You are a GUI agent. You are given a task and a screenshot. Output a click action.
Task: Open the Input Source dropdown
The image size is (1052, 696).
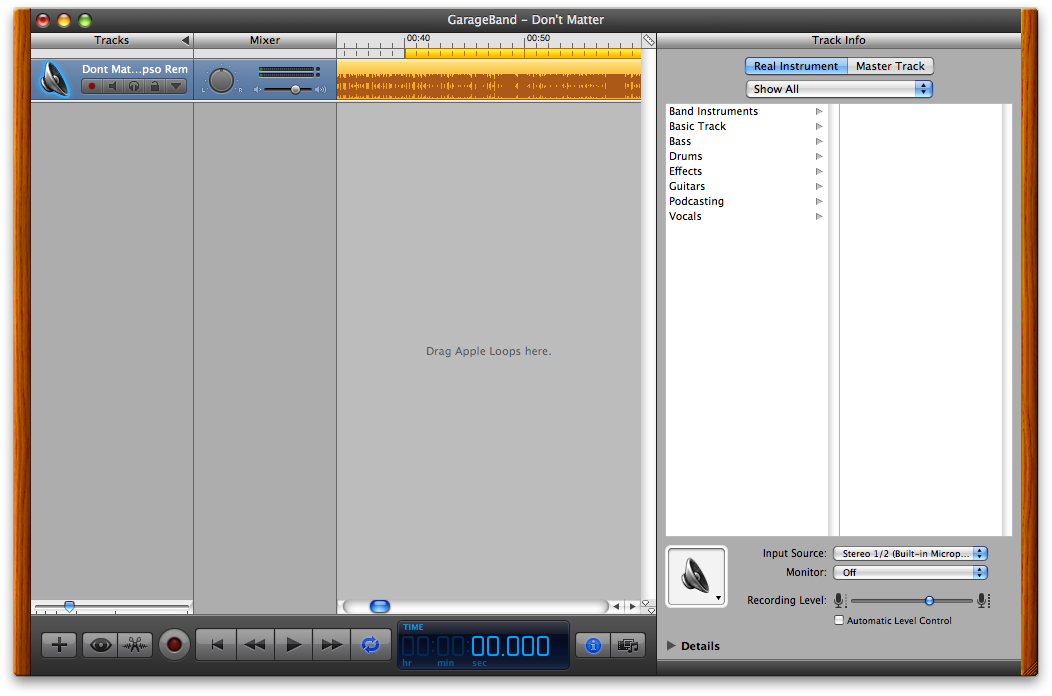point(910,553)
